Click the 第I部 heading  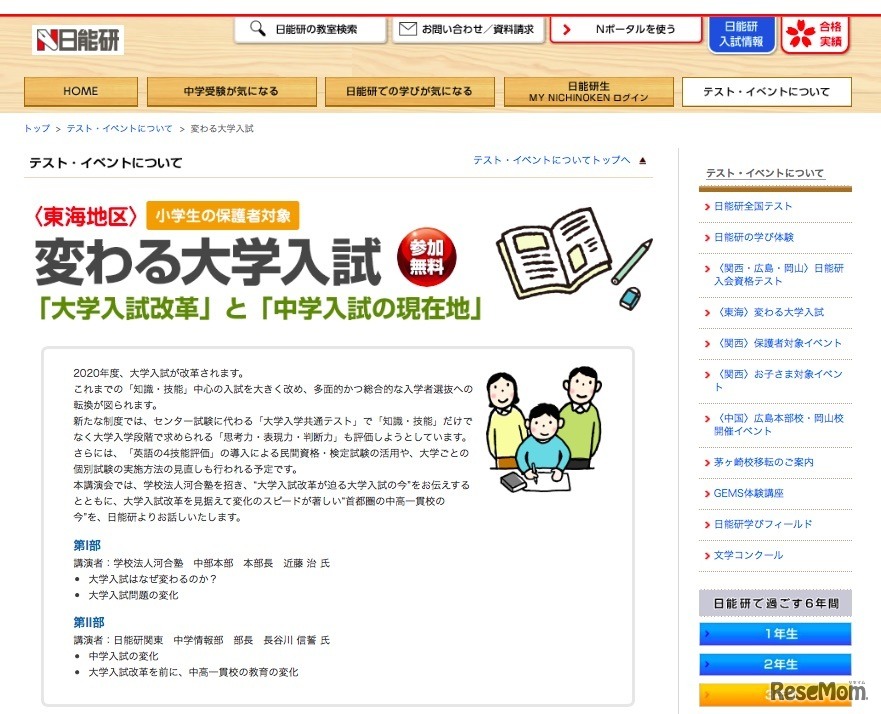87,545
